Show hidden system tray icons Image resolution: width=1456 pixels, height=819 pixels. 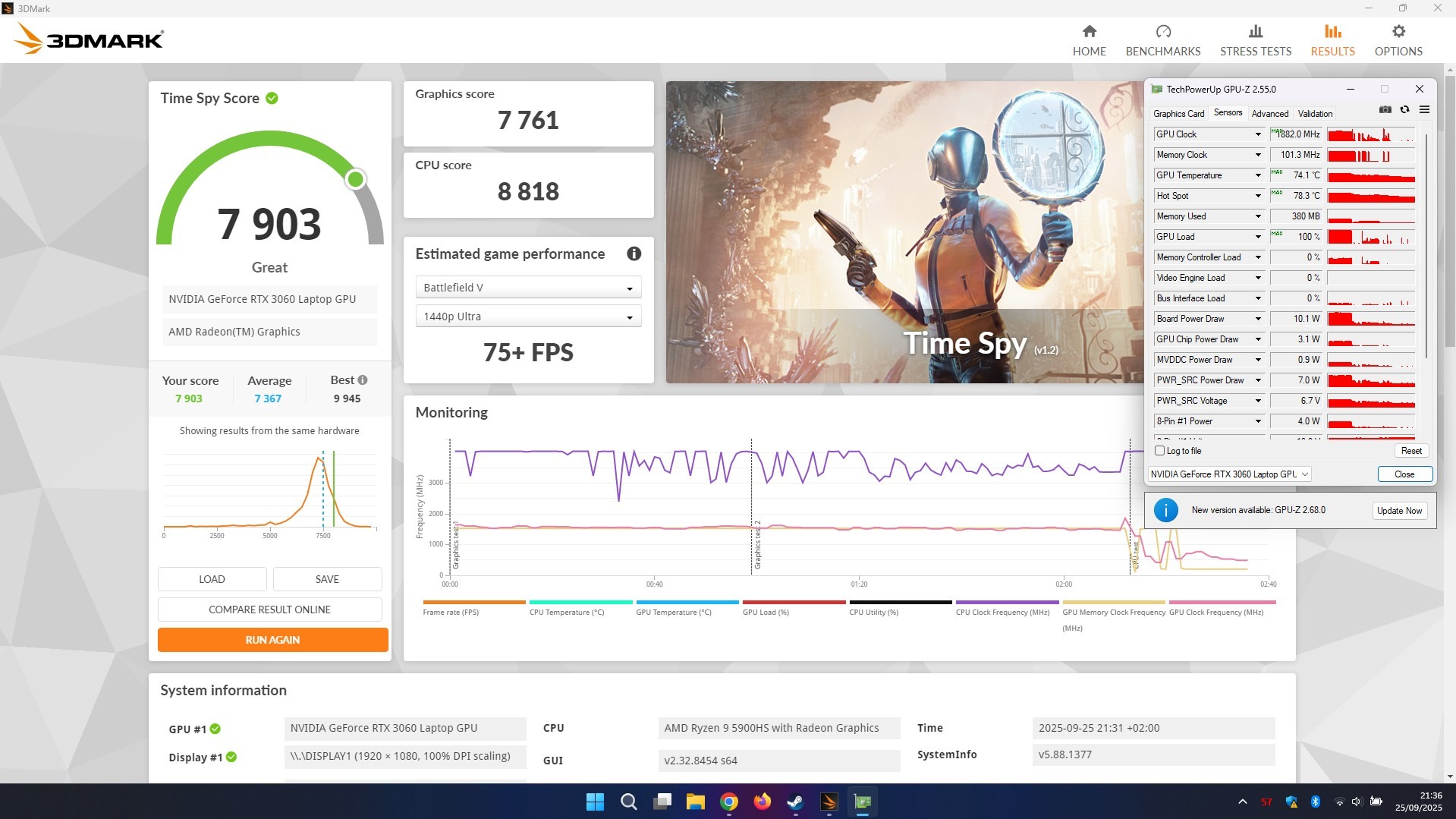(x=1242, y=802)
